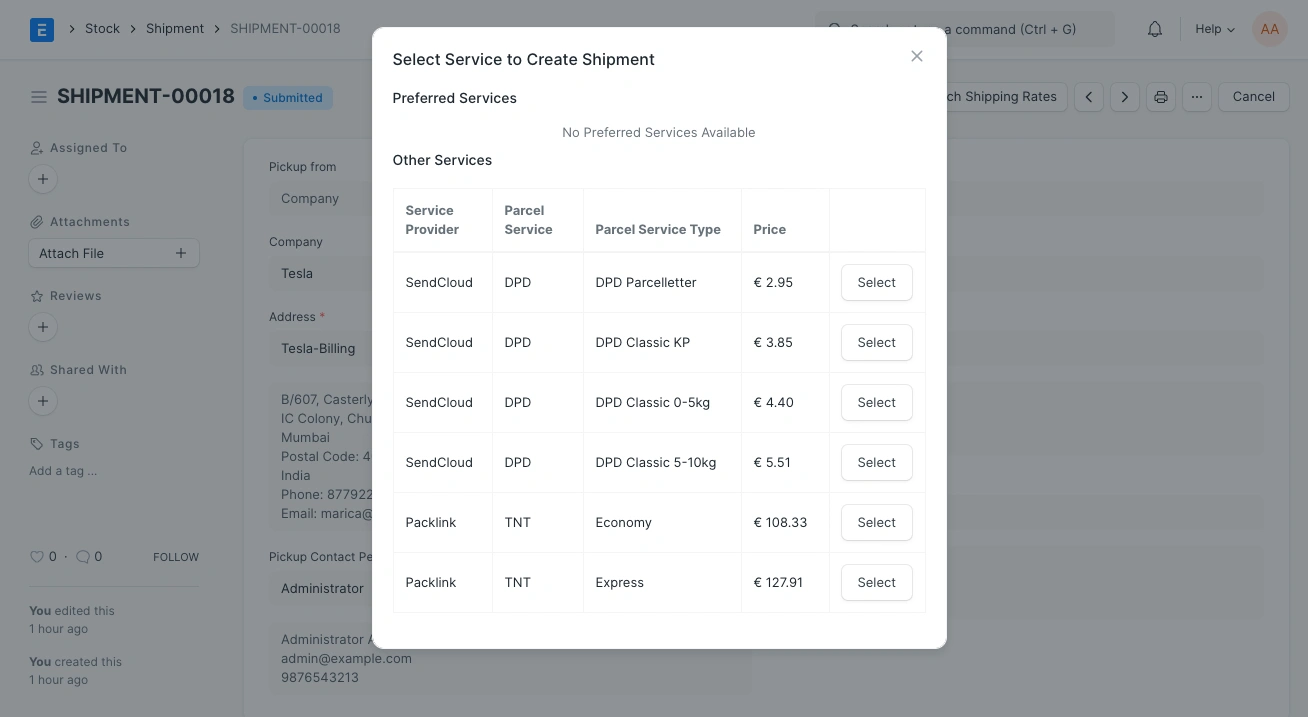
Task: Select the Packlink TNT Express service
Action: click(x=876, y=582)
